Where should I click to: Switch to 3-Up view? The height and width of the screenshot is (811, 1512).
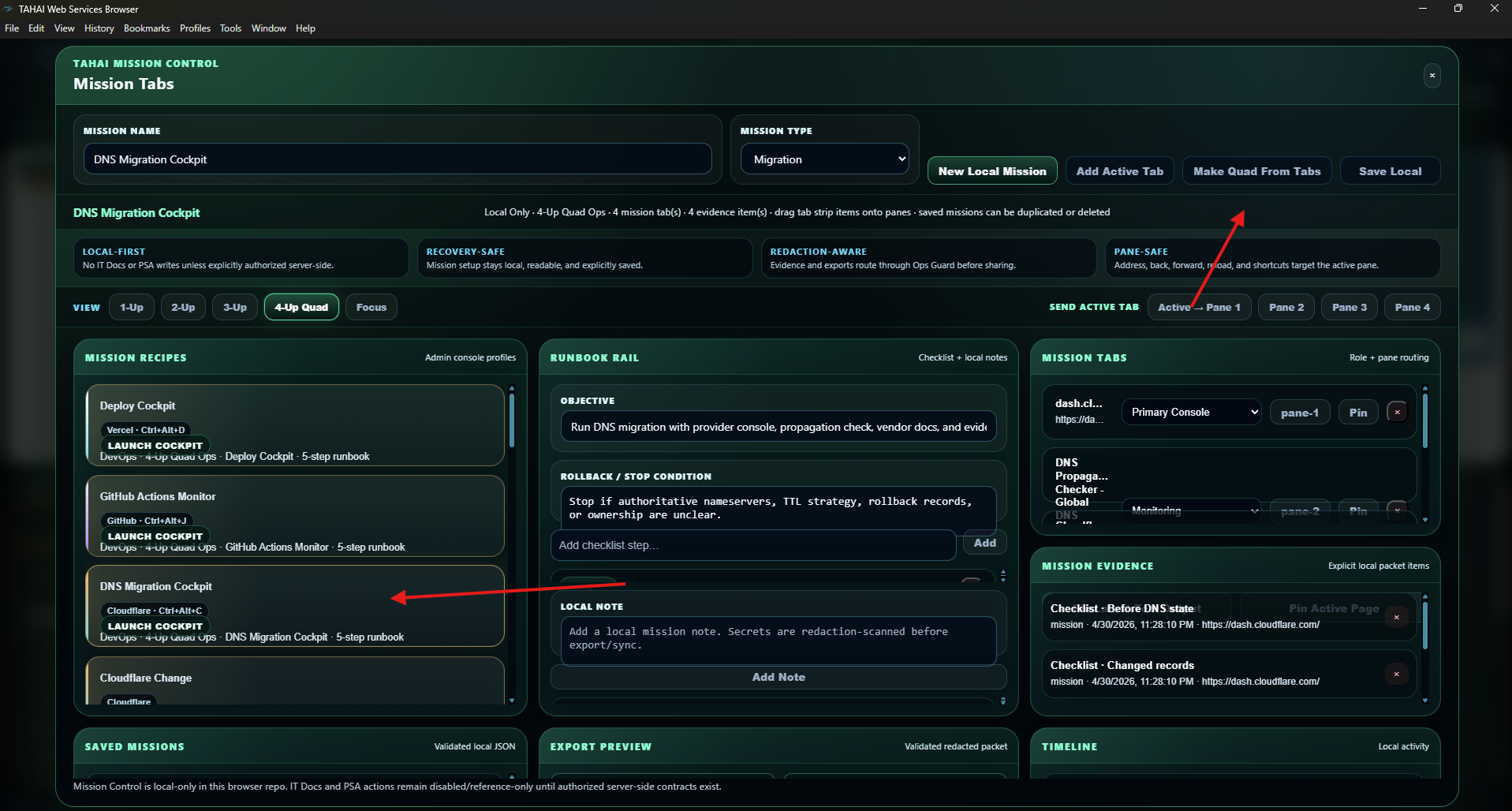235,308
